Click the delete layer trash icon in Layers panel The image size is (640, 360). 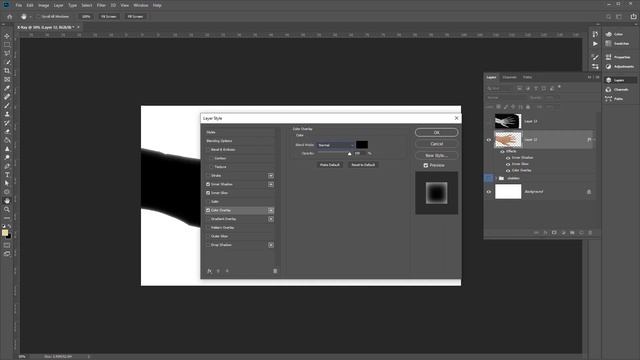tap(590, 233)
